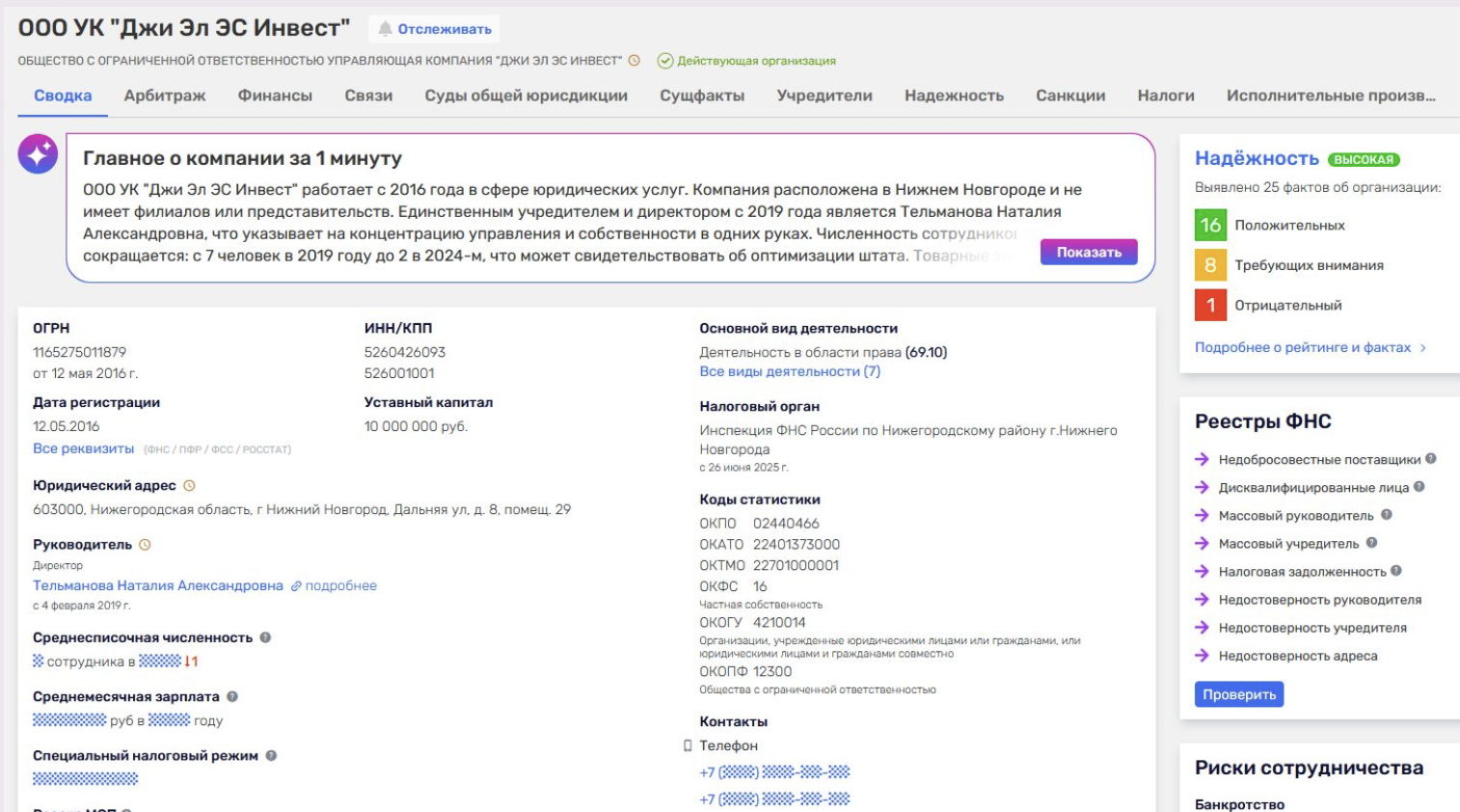
Task: Click the green ВЫСОКАЯ reliability badge
Action: [1364, 160]
